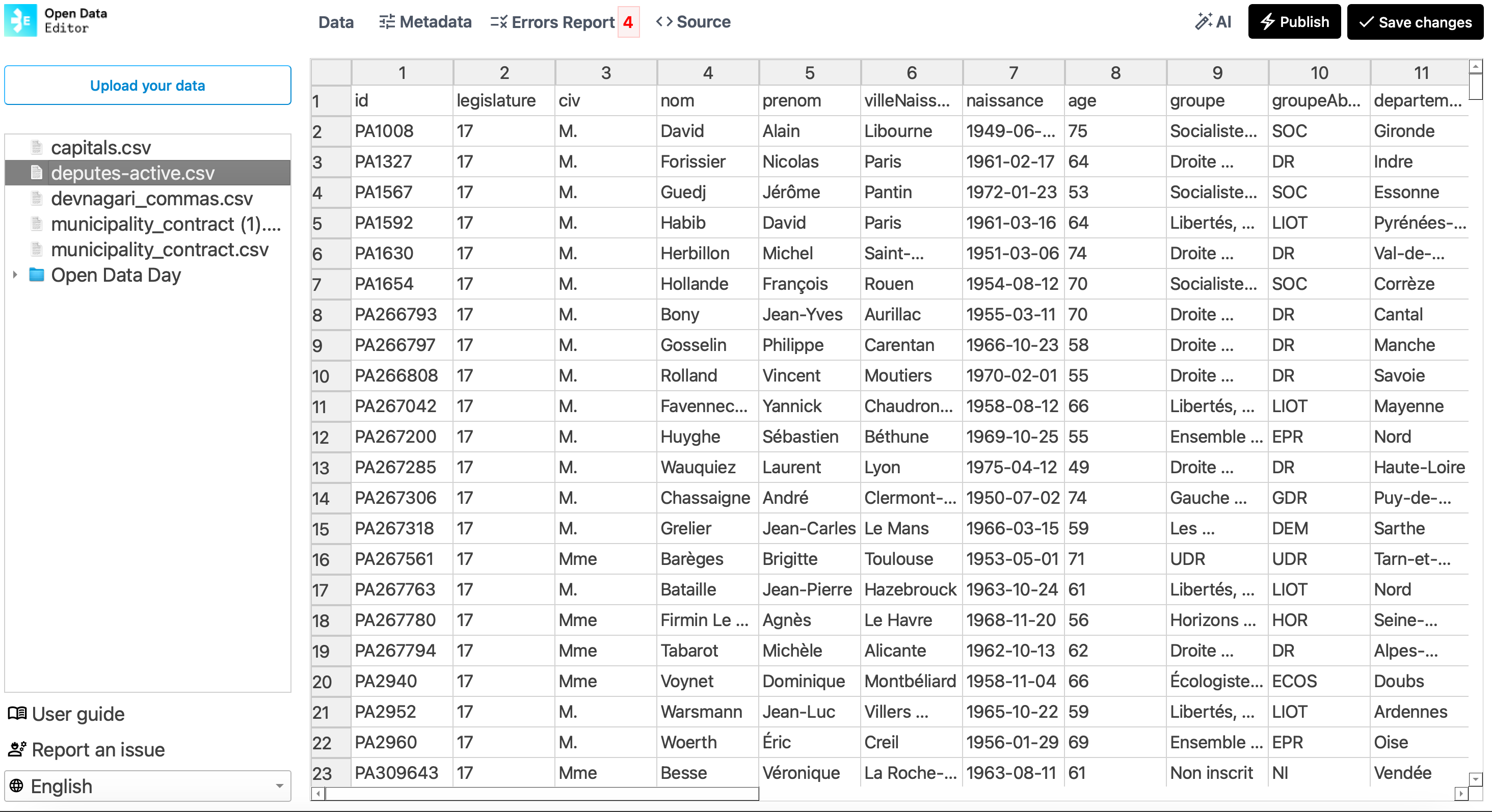
Task: Click the cell with nom Hollande
Action: 708,284
